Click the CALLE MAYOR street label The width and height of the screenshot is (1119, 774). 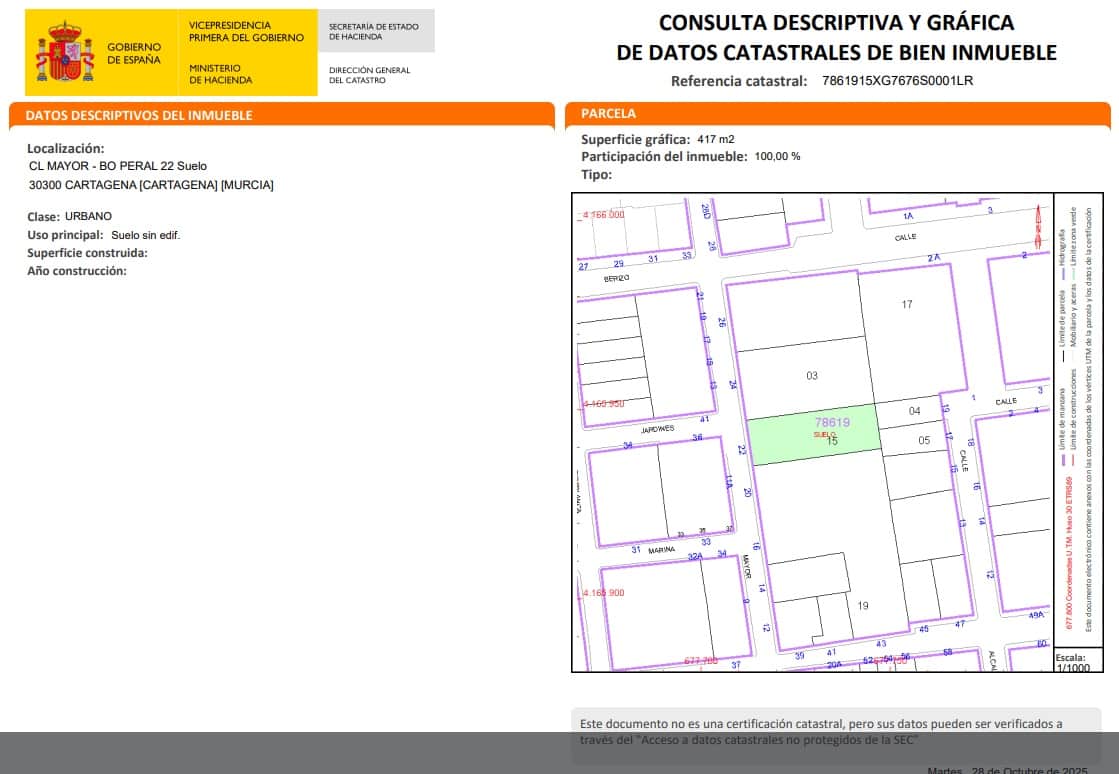pyautogui.click(x=746, y=566)
